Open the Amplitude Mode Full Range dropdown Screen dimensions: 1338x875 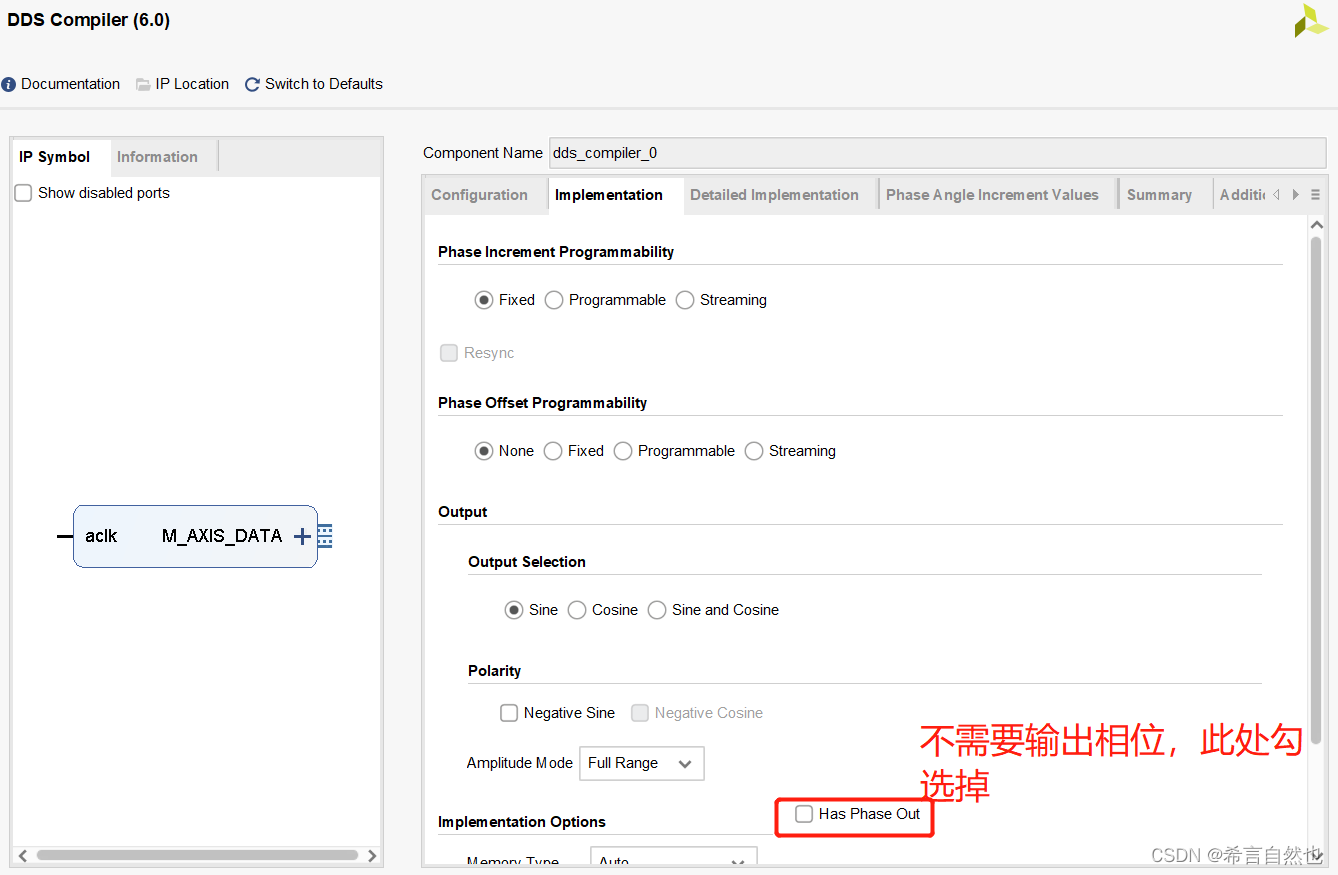pos(642,763)
